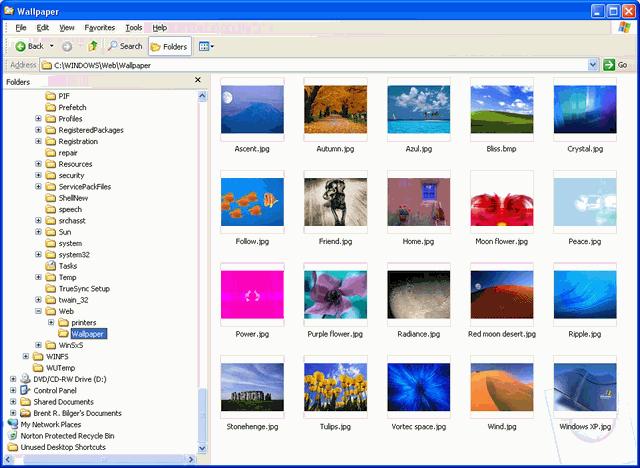Screen dimensions: 640x468
Task: Select the Azul.jpg thumbnail
Action: pos(419,109)
